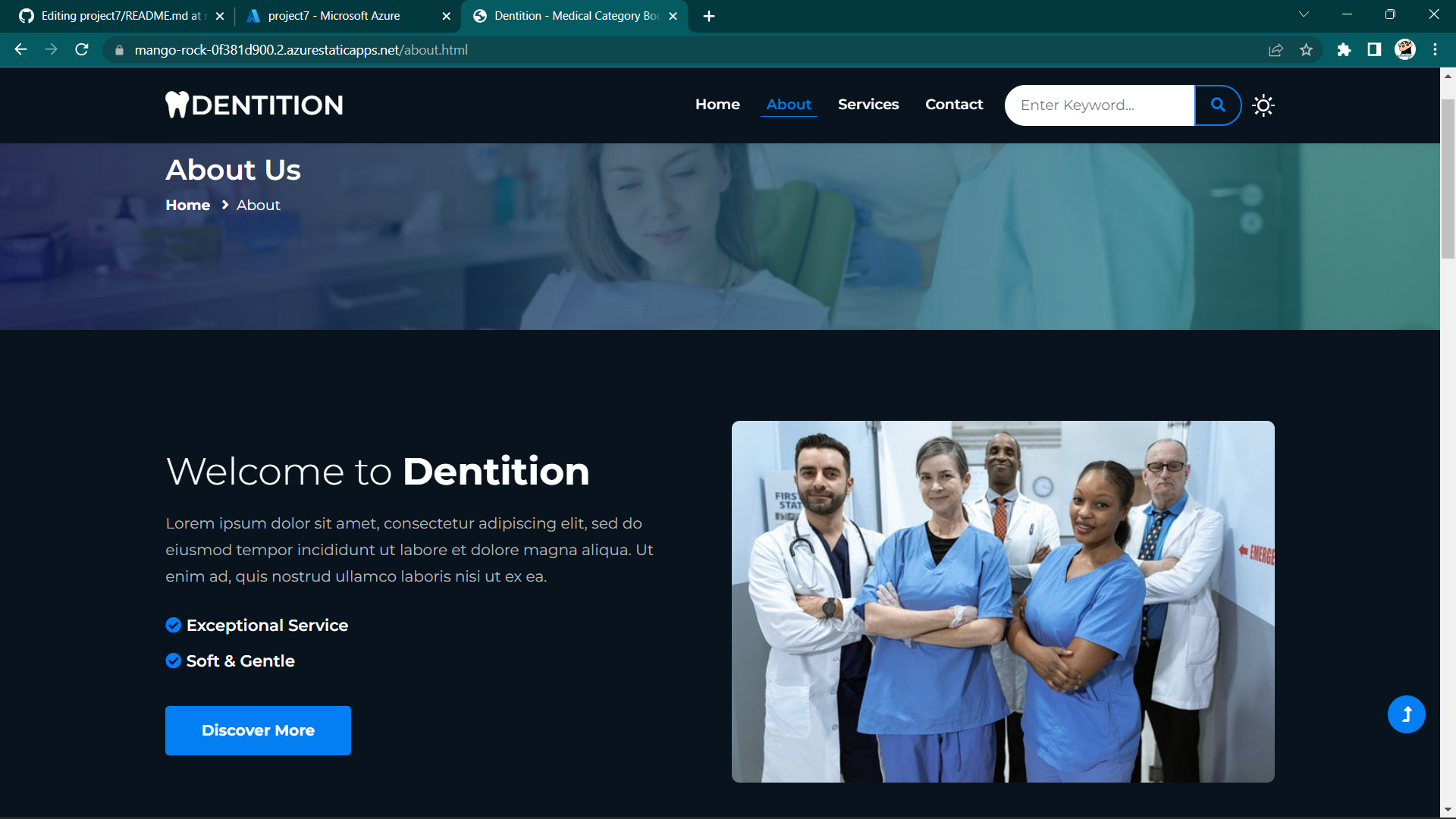Click the share page icon in address bar
Screen dimensions: 1456x819
click(1276, 50)
